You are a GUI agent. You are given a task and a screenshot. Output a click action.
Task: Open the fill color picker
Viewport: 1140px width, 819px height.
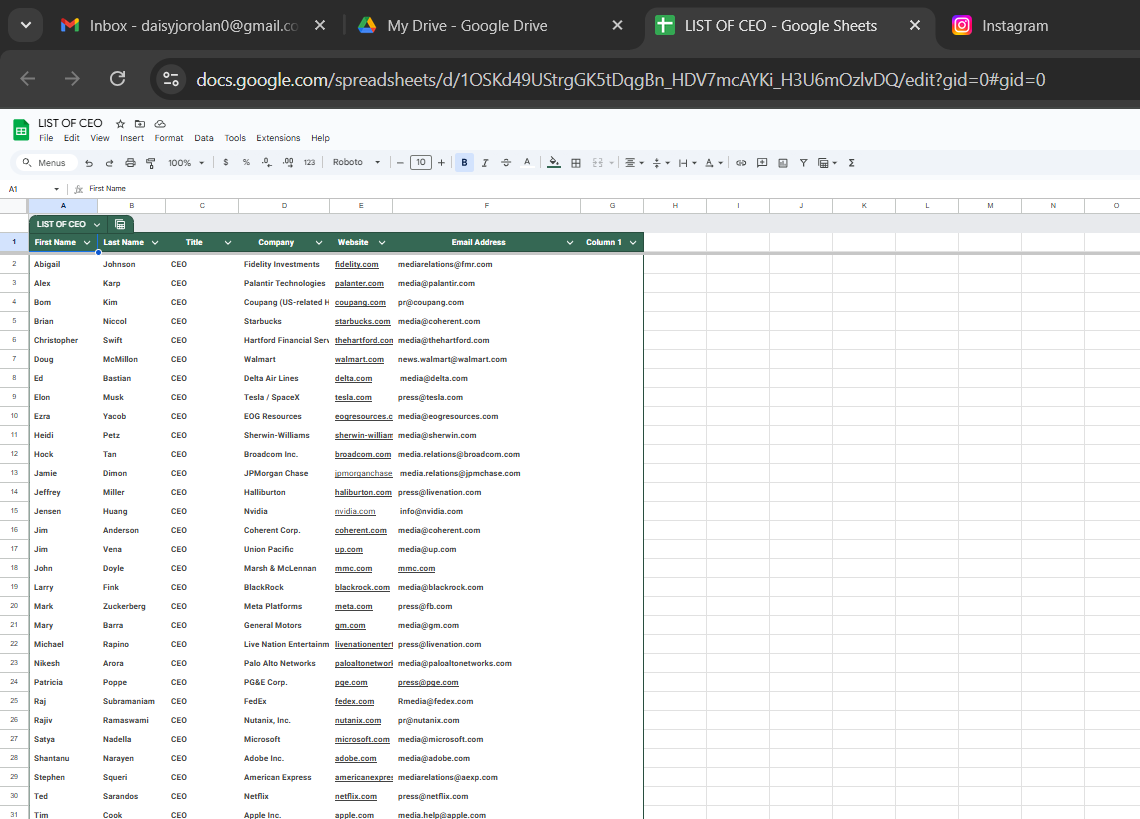pos(554,163)
